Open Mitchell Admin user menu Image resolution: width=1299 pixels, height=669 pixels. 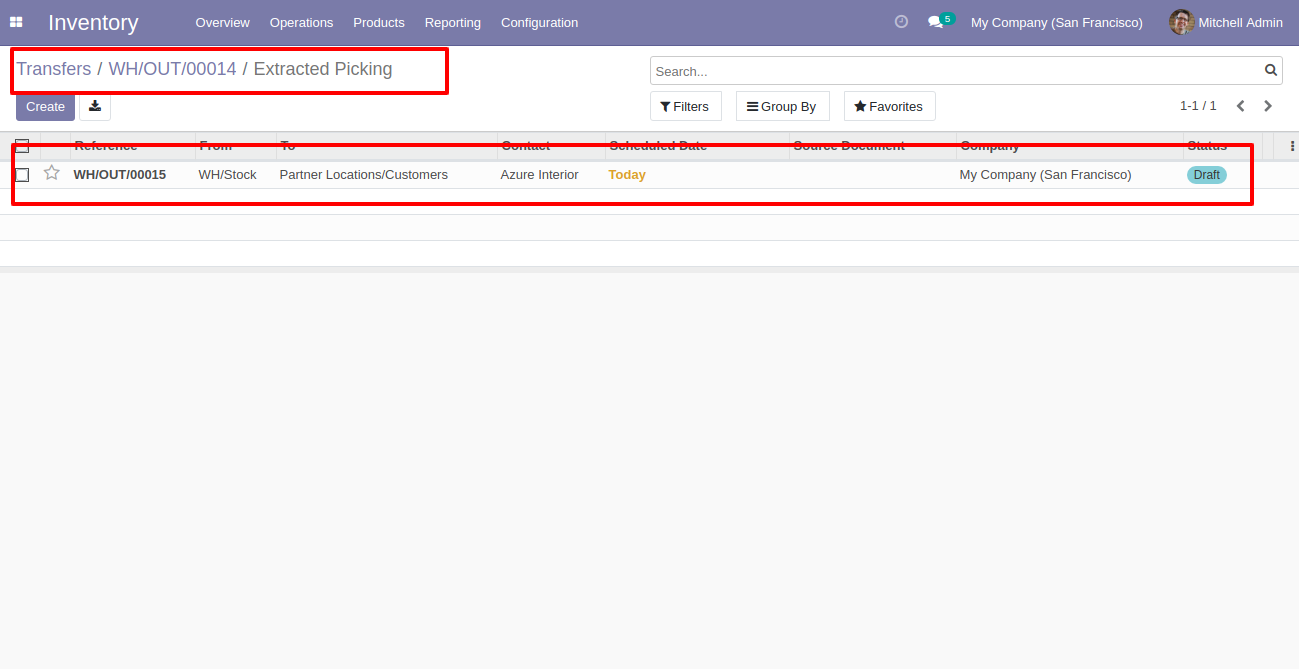point(1226,22)
